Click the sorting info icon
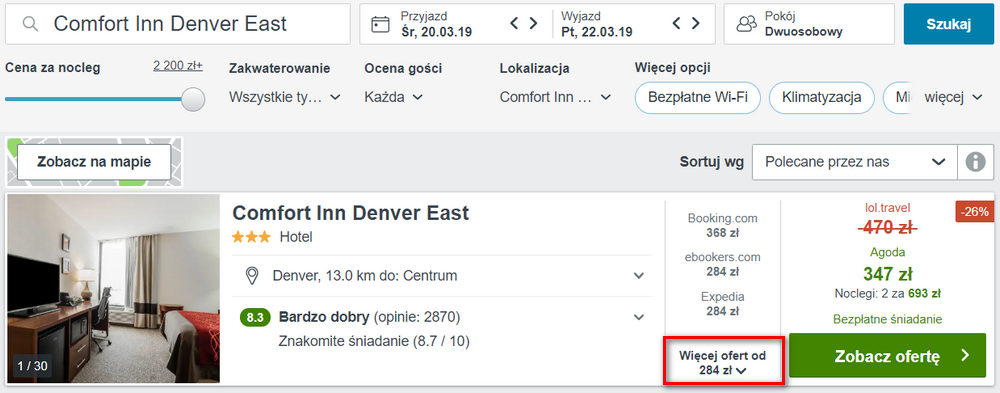 point(975,162)
